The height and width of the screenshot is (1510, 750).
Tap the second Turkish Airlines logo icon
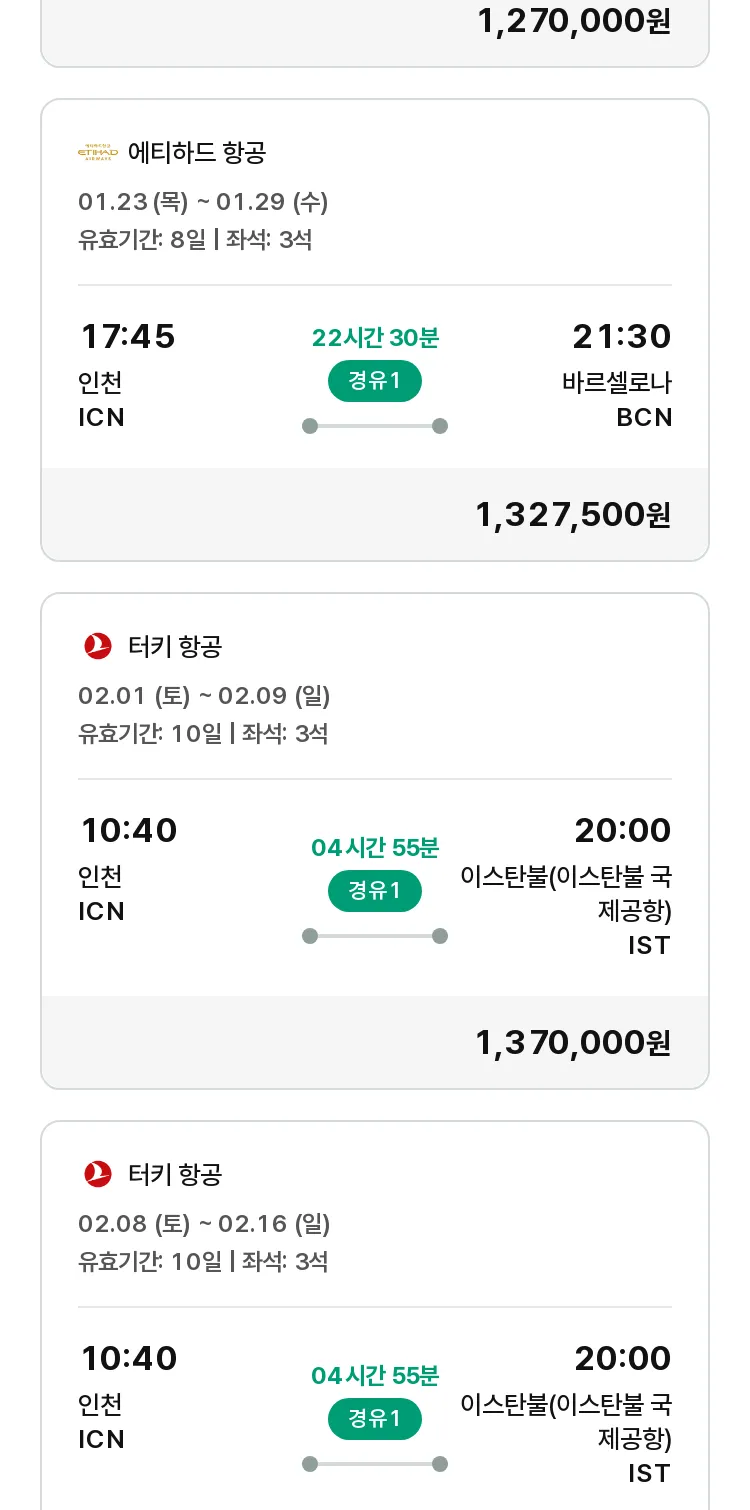[98, 1174]
